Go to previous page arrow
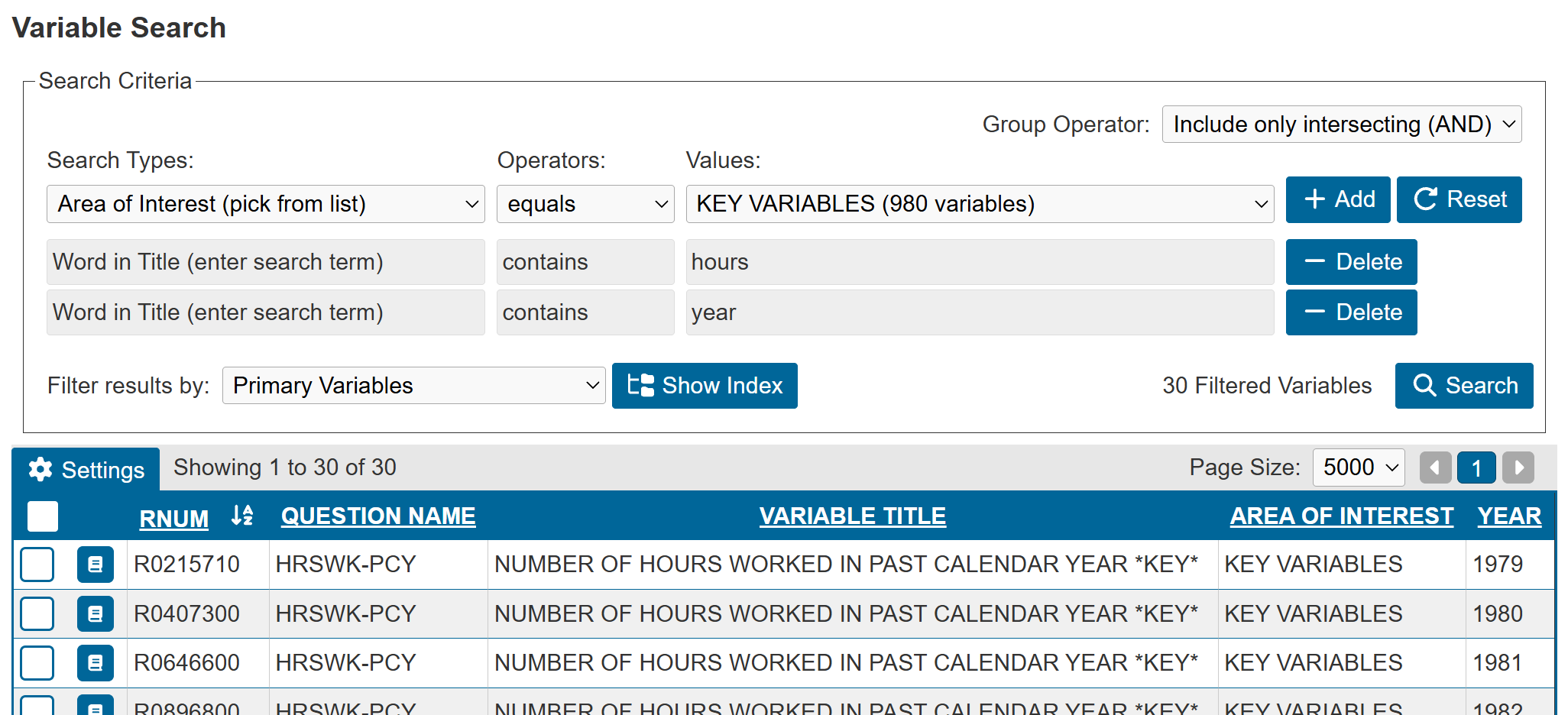This screenshot has width=1568, height=715. [x=1435, y=467]
